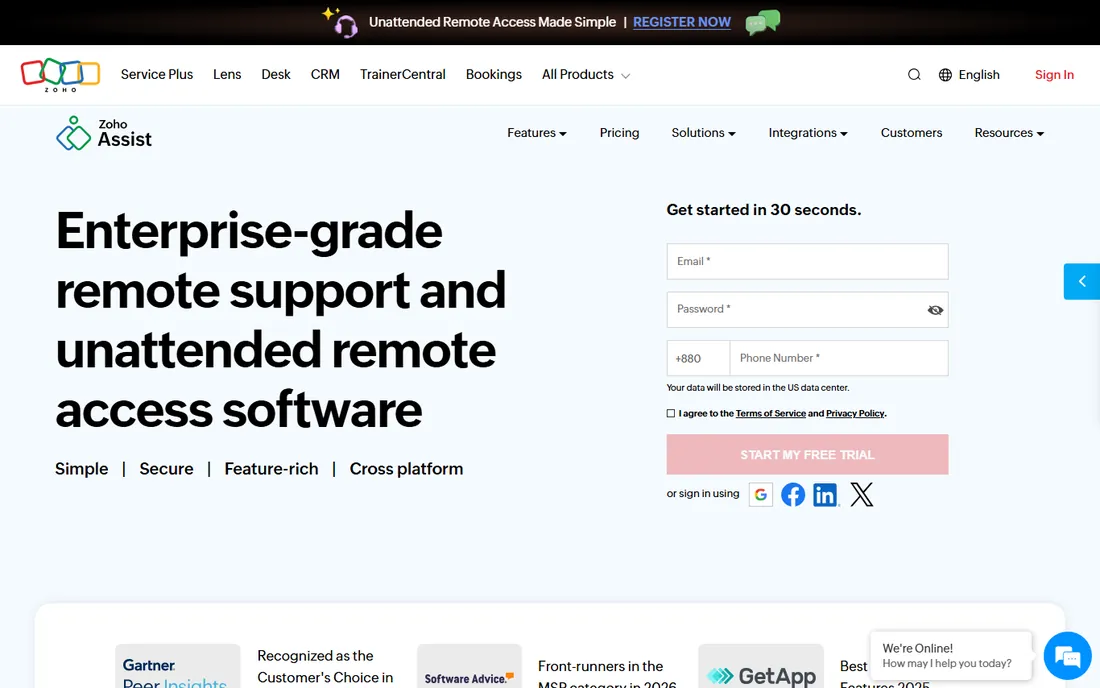The height and width of the screenshot is (688, 1100).
Task: Click the GetApp badge
Action: pyautogui.click(x=760, y=666)
